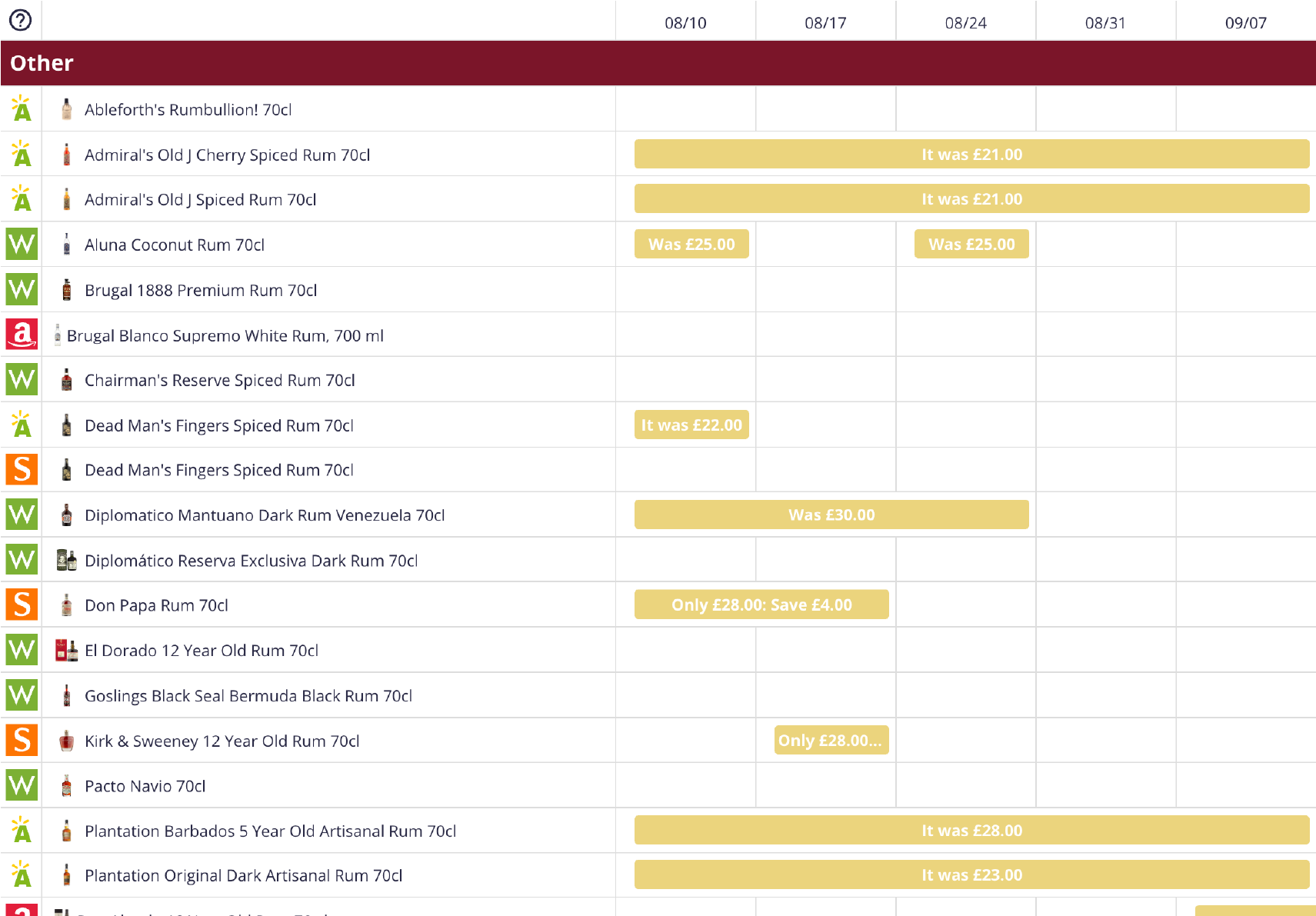Click Amazon icon beside Brugal Blanco Supremo
The height and width of the screenshot is (916, 1316).
22,335
